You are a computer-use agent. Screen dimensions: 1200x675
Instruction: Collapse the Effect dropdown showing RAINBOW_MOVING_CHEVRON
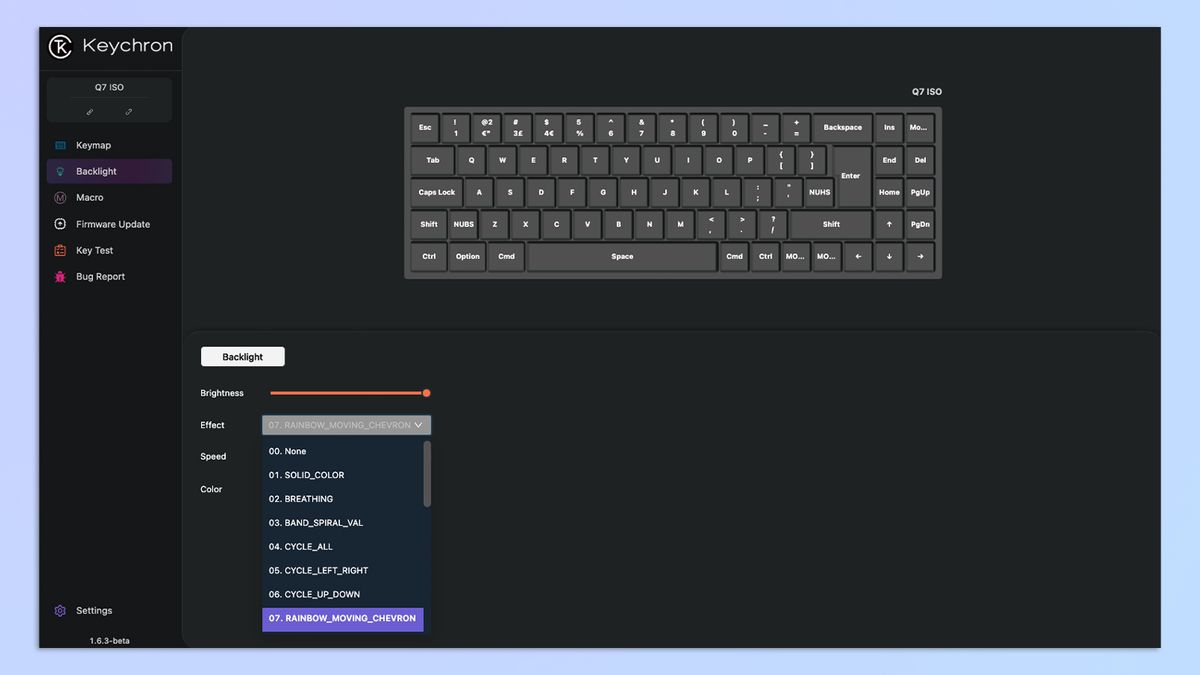tap(346, 425)
